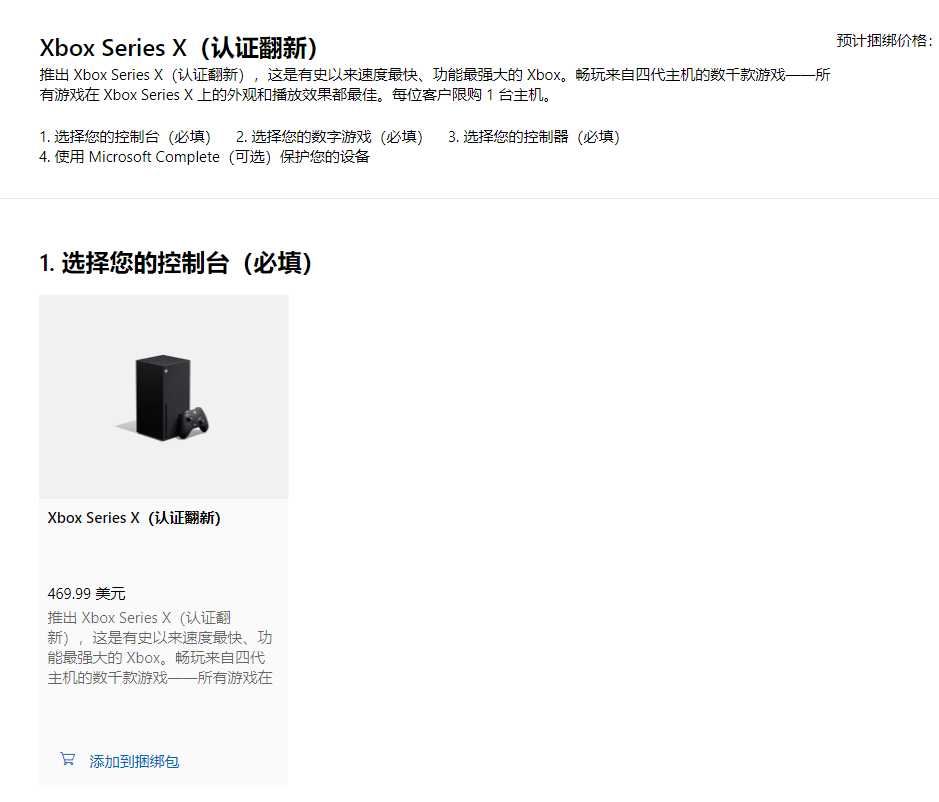Click the 每位客户限购 1 台主机 sentence
This screenshot has width=939, height=802.
point(471,95)
